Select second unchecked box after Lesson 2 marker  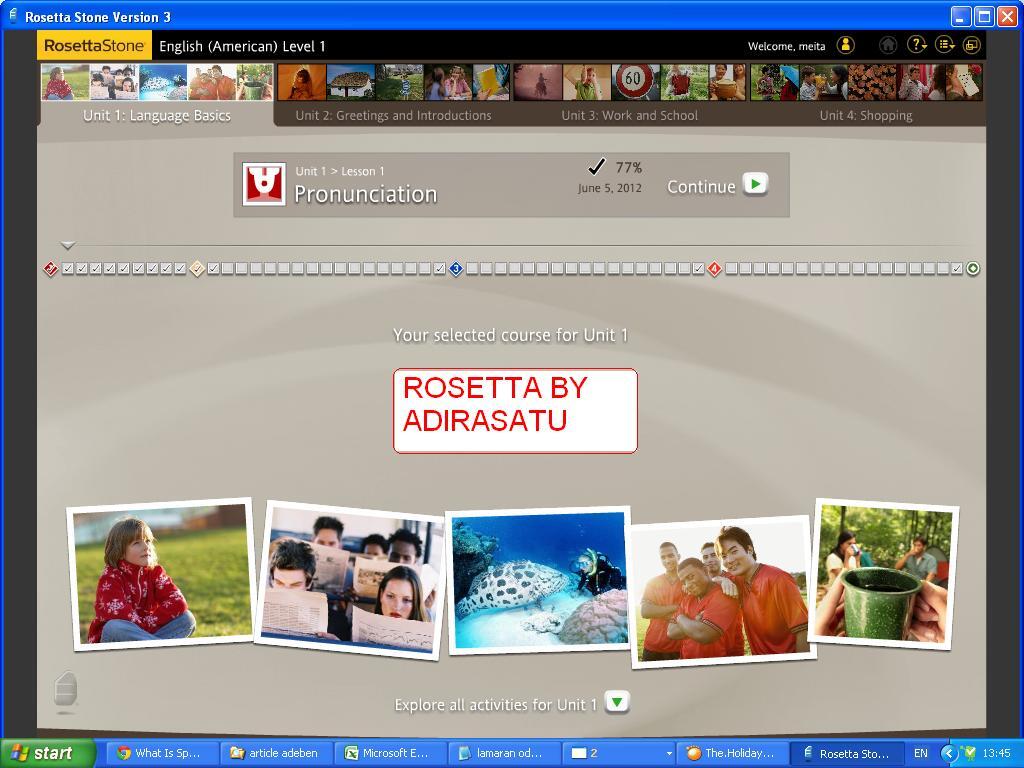click(242, 268)
